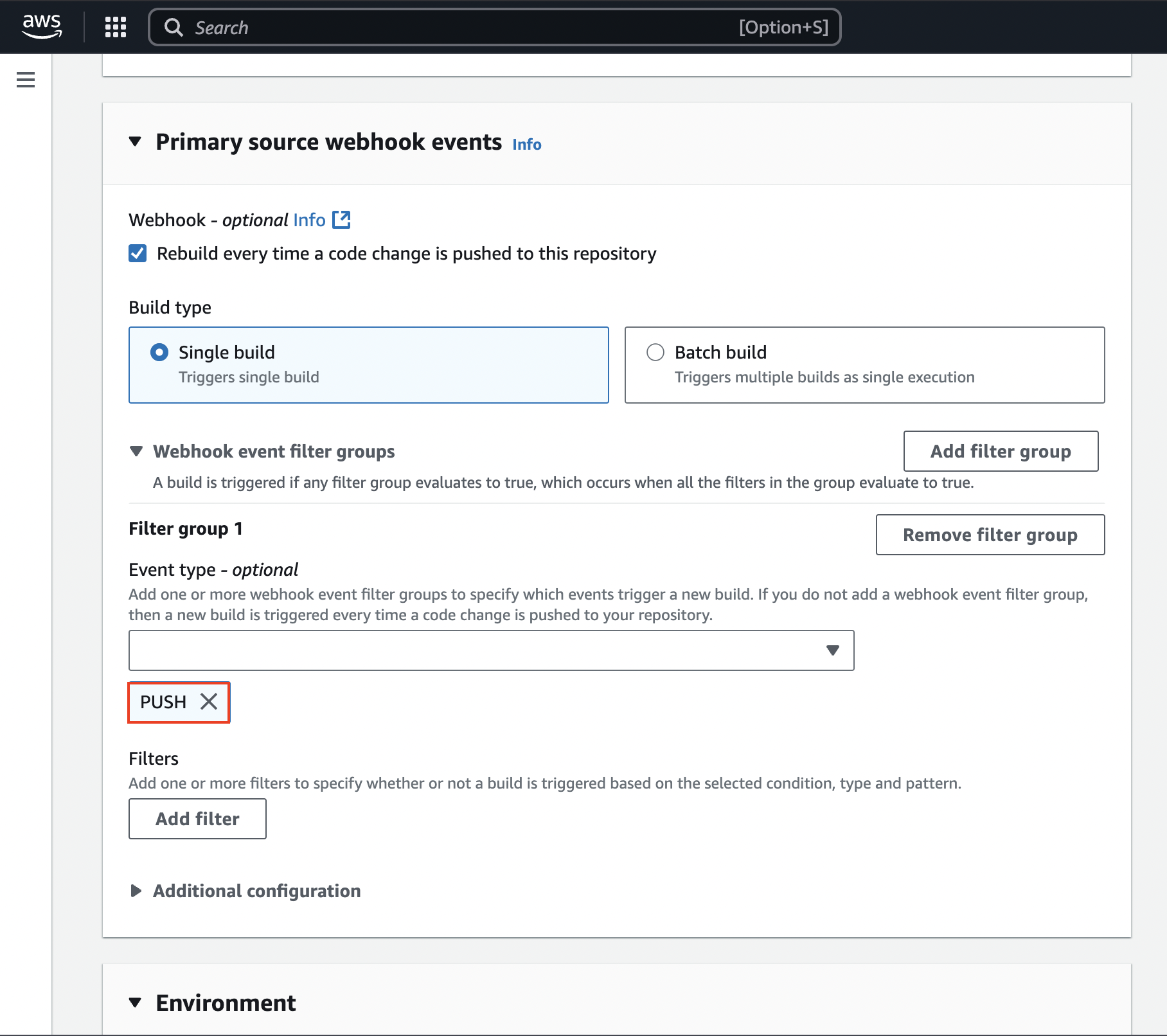The image size is (1167, 1036).
Task: Focus the AWS search field
Action: click(x=463, y=27)
